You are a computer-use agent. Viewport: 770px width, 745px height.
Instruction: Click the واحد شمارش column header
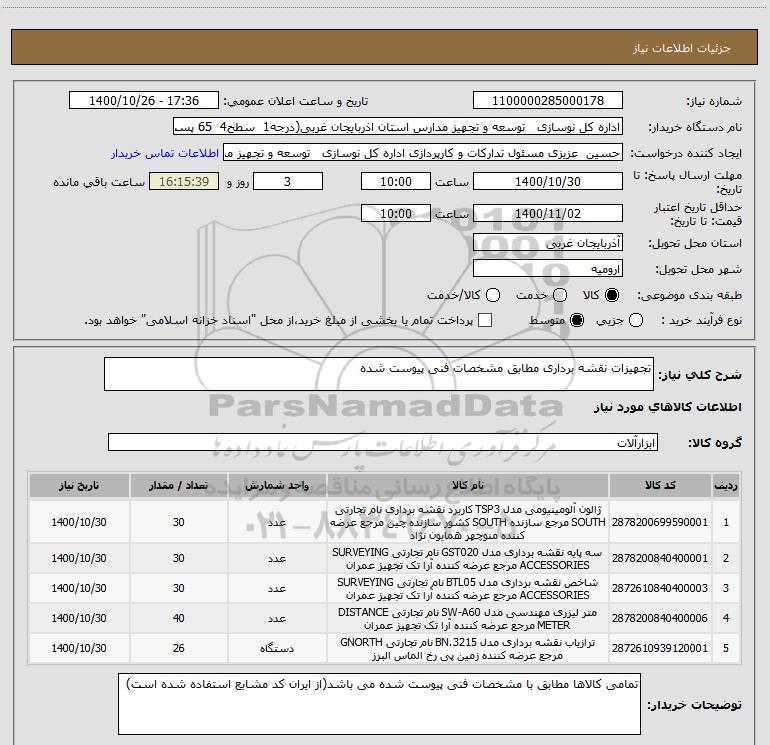coord(277,486)
